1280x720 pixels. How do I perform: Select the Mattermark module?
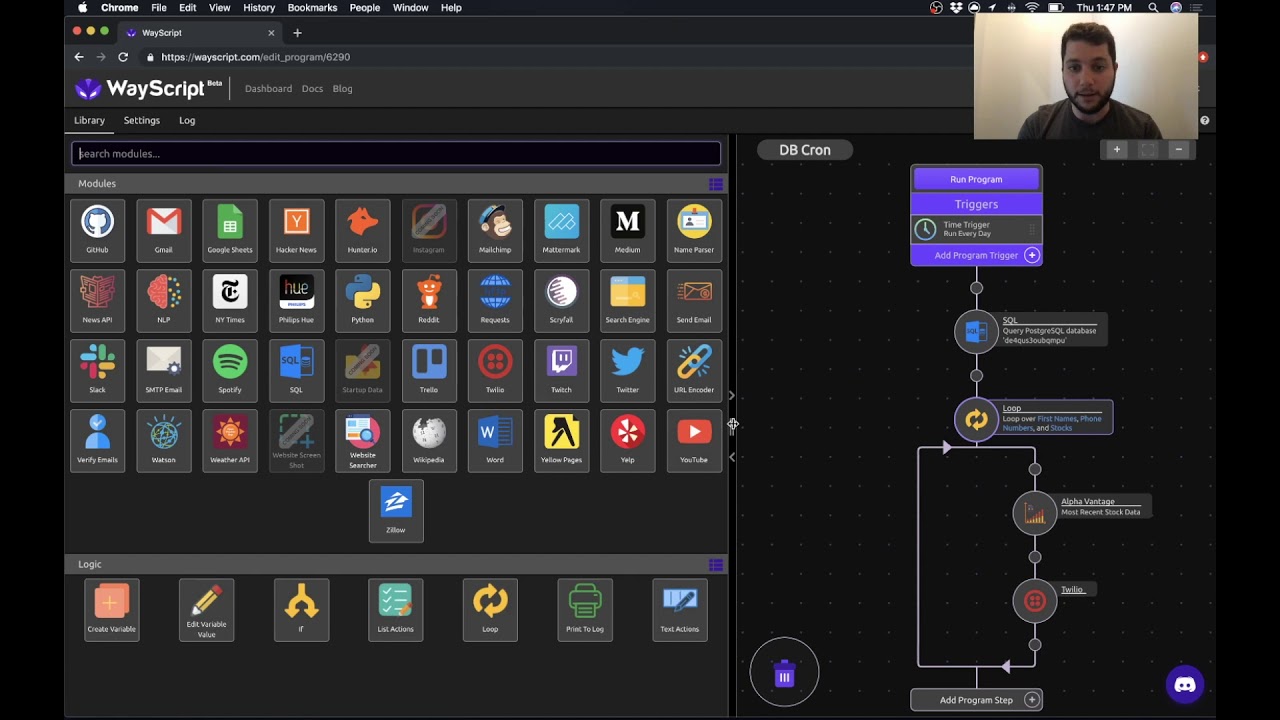(x=561, y=230)
